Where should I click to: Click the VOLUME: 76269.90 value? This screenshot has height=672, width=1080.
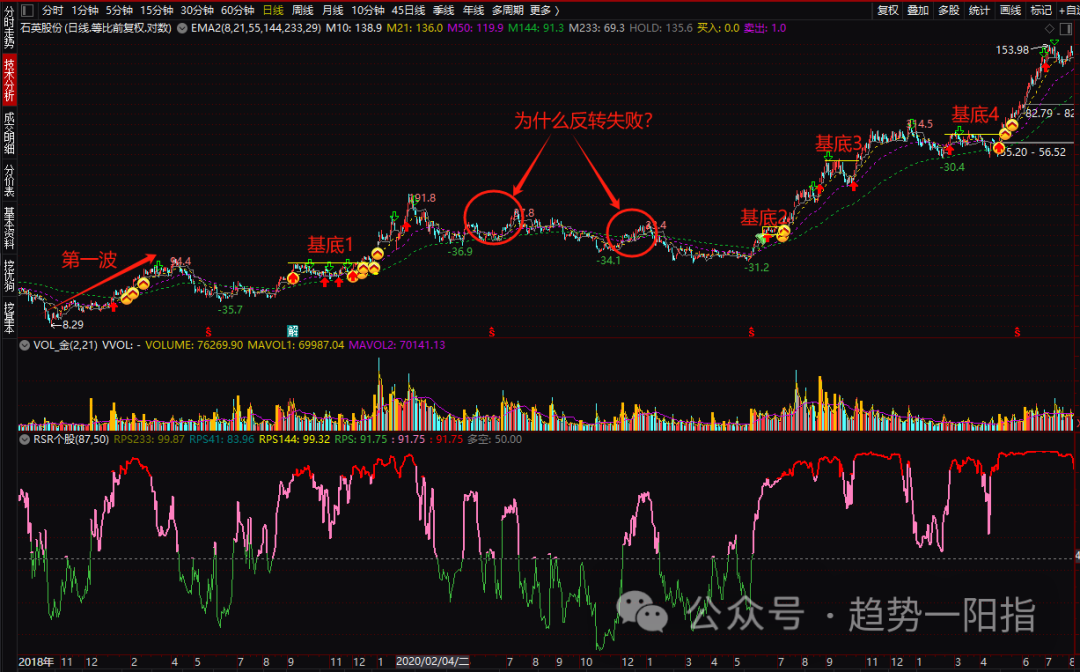[194, 345]
